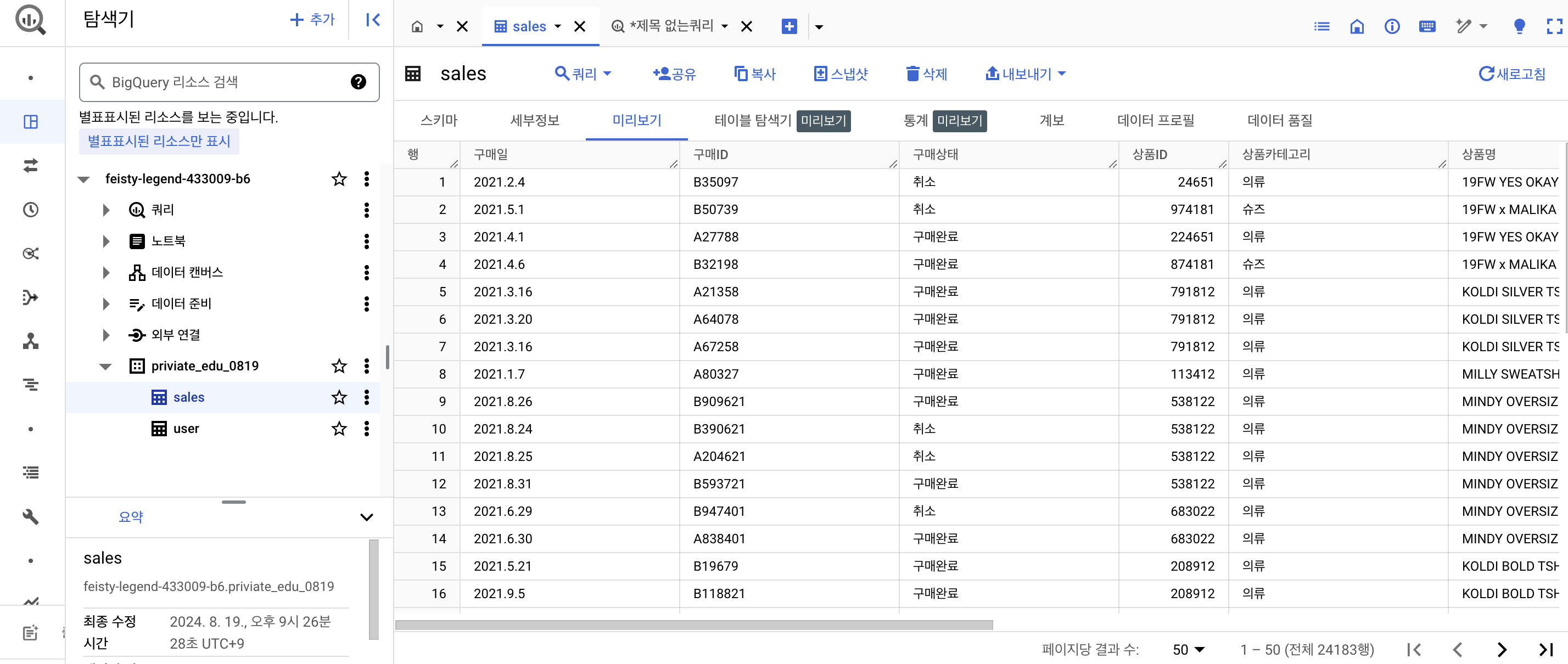Open the tab list dropdown arrow
The image size is (1568, 664).
819,26
